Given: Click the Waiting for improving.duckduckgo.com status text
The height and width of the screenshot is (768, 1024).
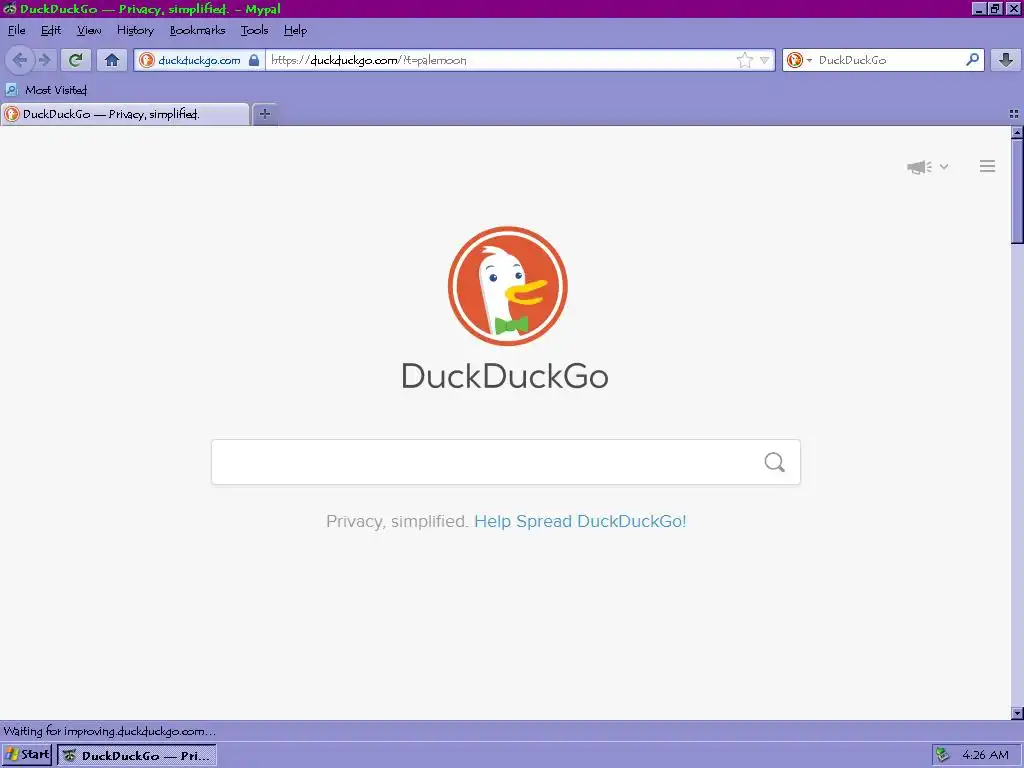Looking at the screenshot, I should click(x=109, y=731).
